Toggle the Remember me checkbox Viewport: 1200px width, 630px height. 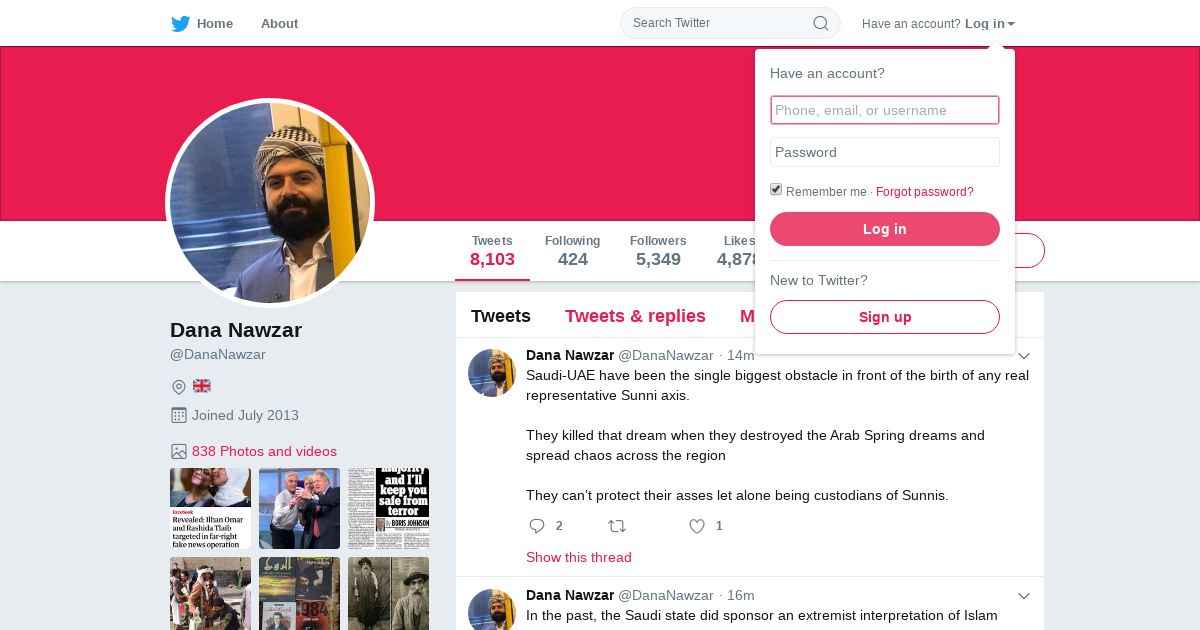(x=776, y=190)
